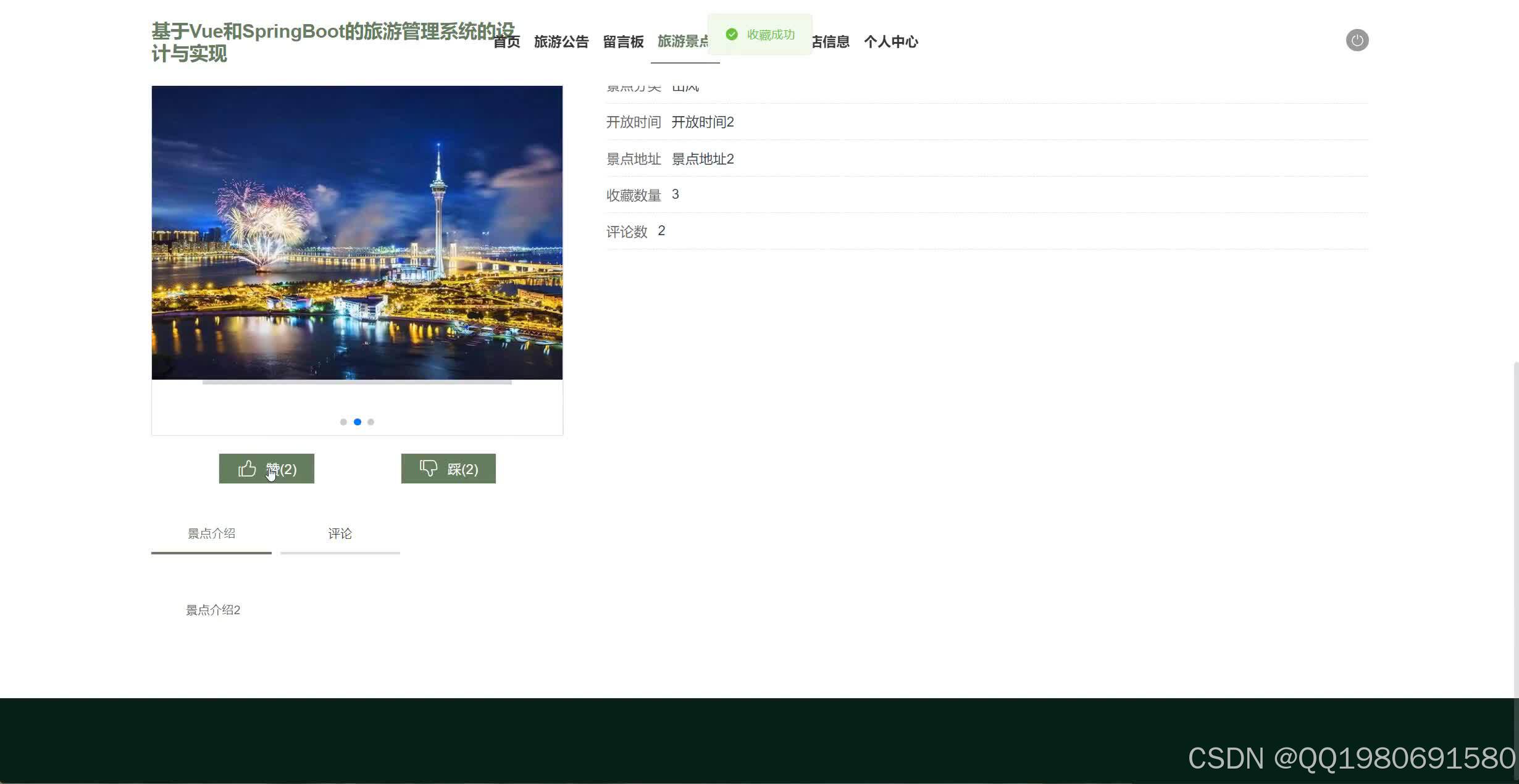Click the 赞(2) like button
This screenshot has width=1519, height=784.
tap(267, 469)
